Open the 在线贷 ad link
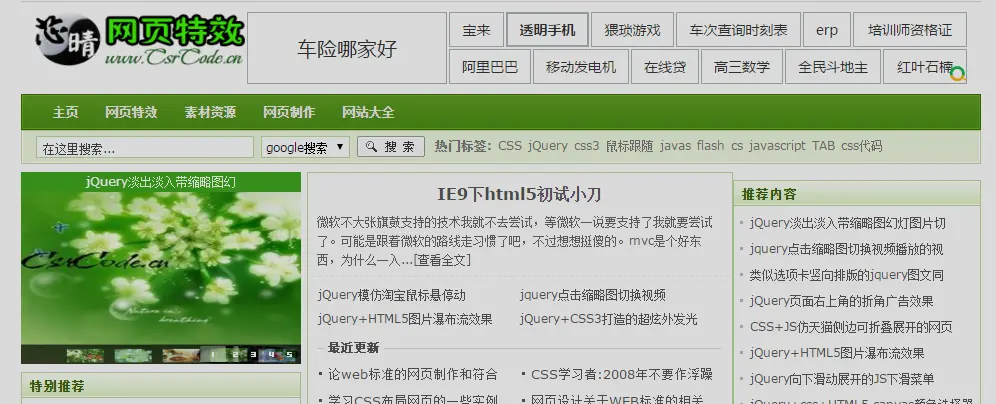Viewport: 996px width, 404px height. tap(665, 67)
